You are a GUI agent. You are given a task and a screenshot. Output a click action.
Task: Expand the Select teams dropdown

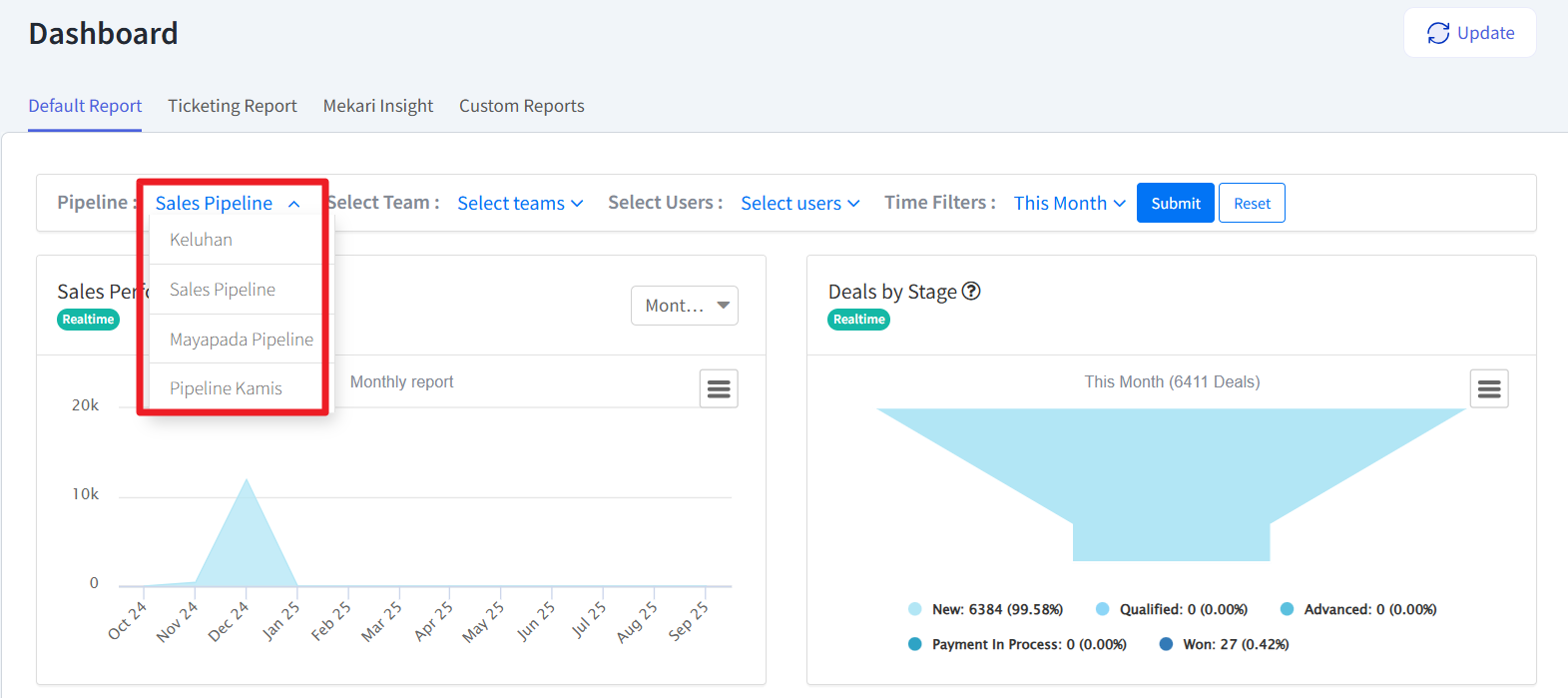pos(519,203)
